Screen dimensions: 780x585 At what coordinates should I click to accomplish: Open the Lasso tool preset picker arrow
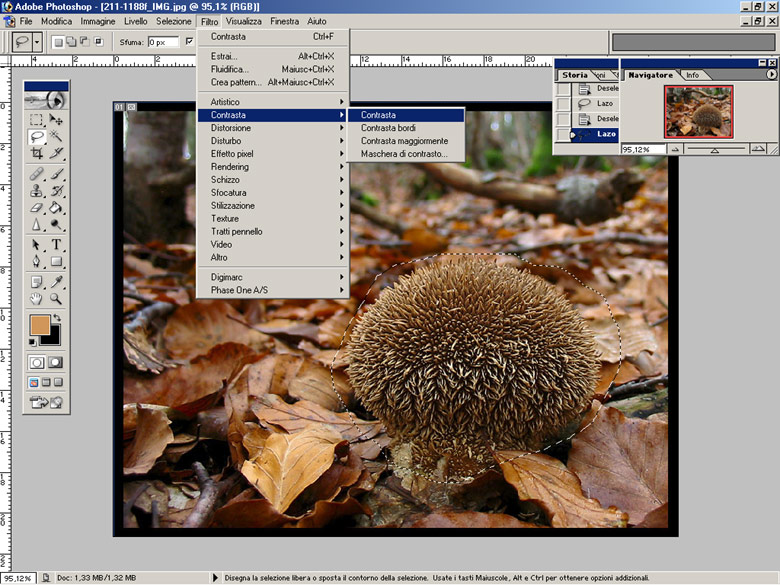tap(38, 42)
